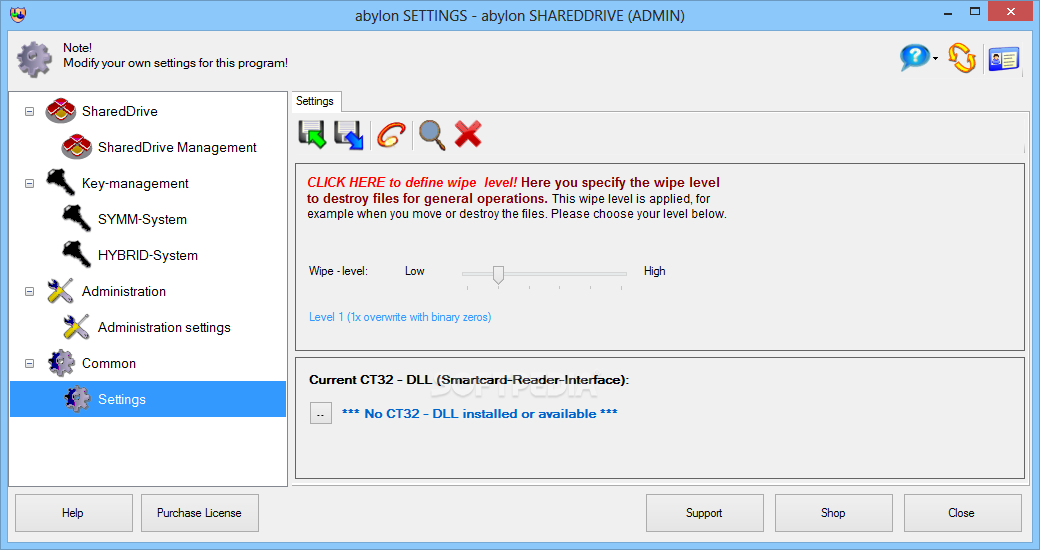1040x550 pixels.
Task: Select the Key-management tree label
Action: click(135, 183)
